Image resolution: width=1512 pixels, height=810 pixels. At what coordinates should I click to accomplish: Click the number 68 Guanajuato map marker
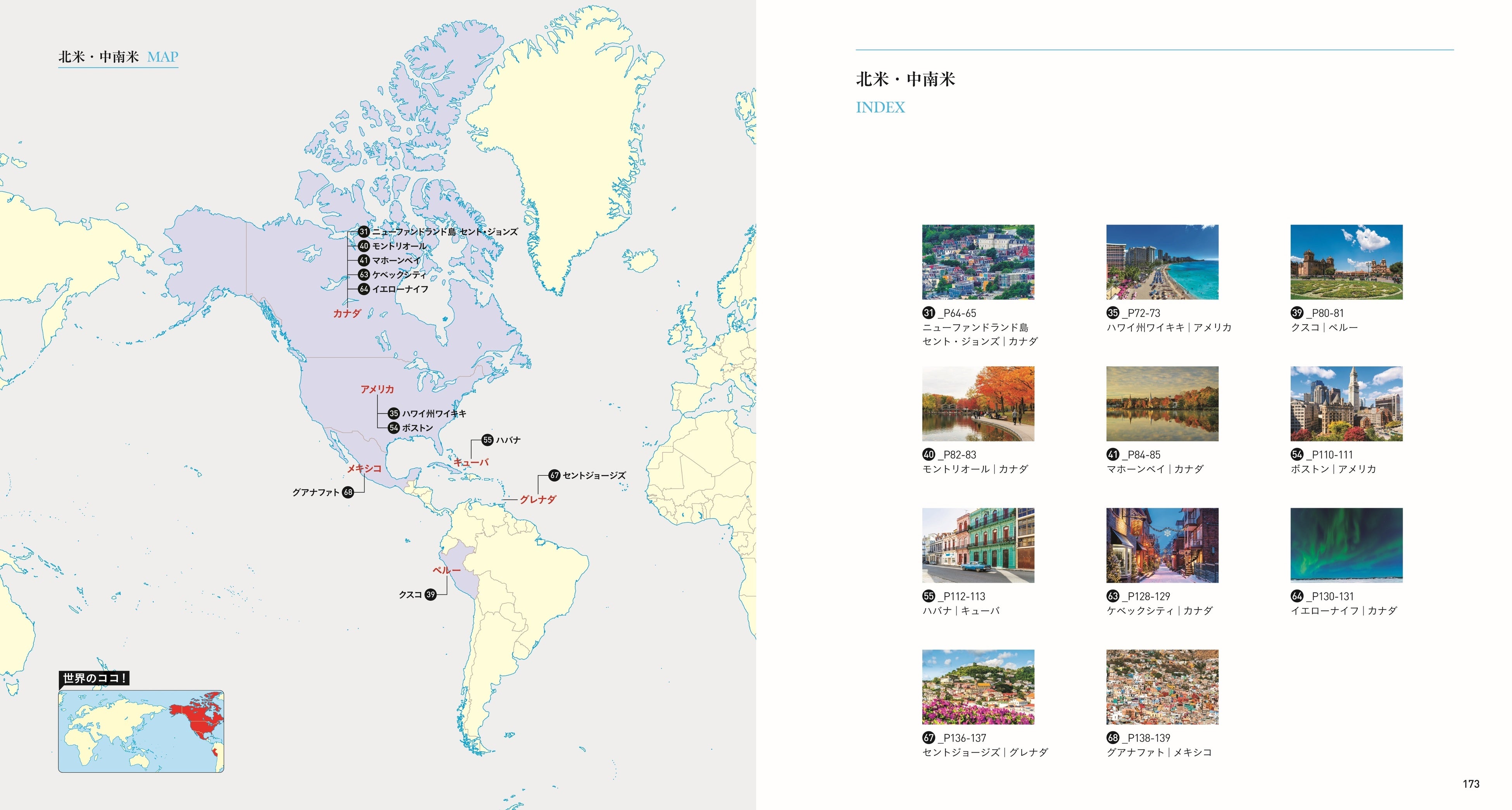click(x=348, y=493)
